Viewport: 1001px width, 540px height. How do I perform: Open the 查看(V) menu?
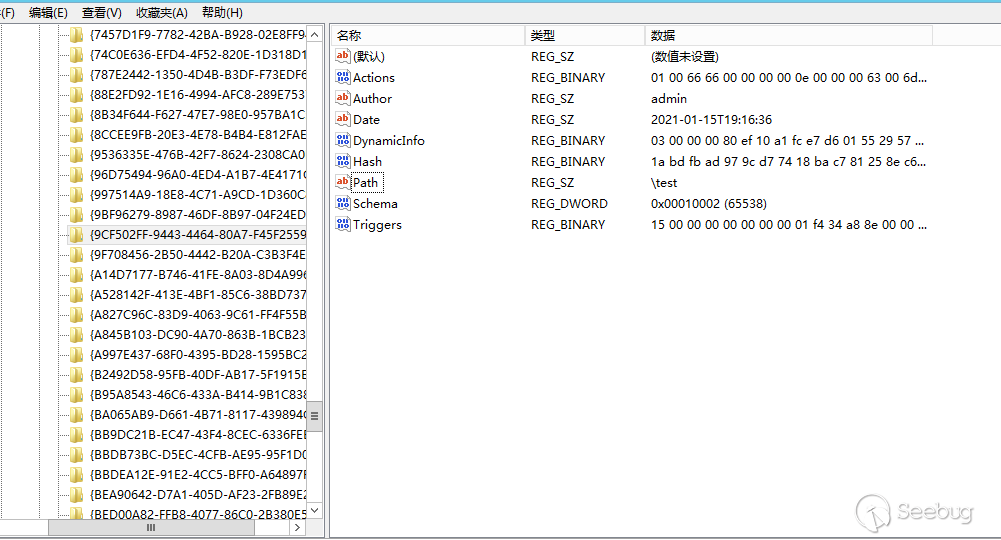pos(102,13)
